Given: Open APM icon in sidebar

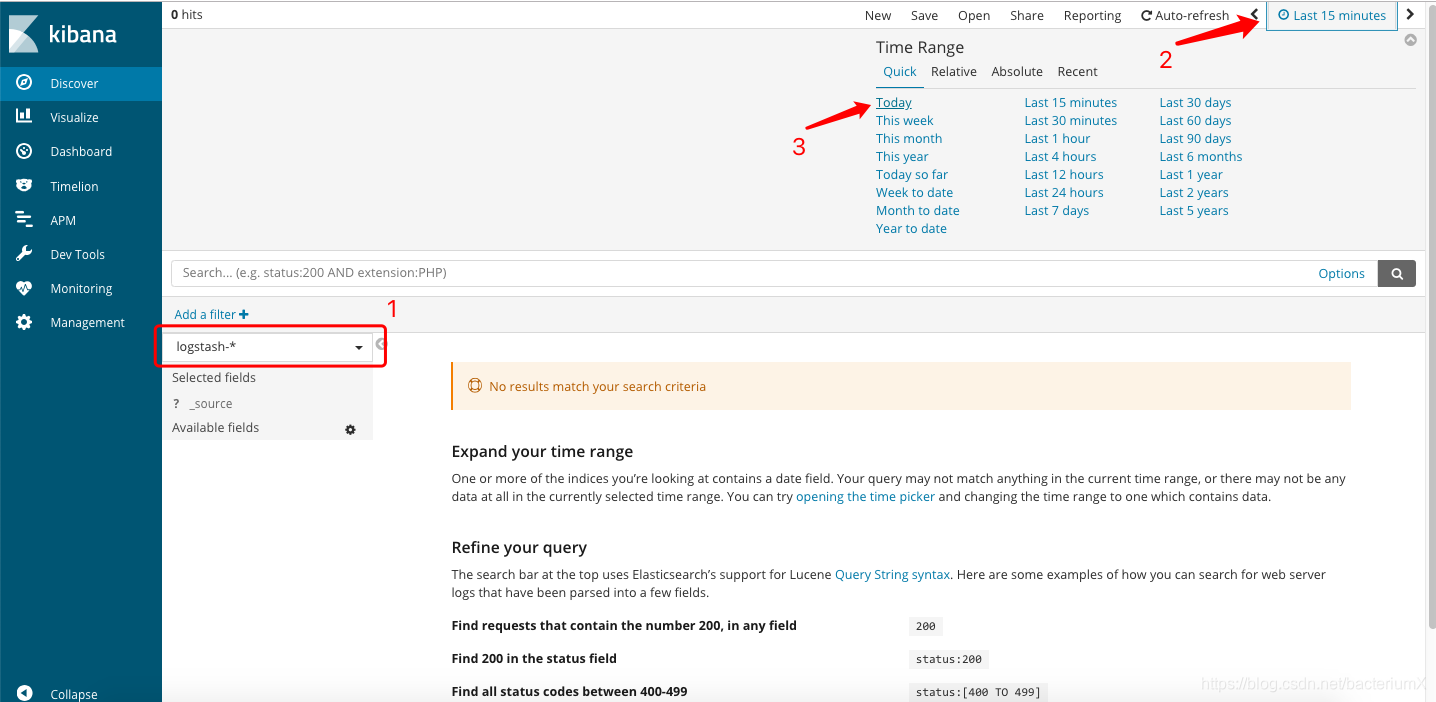Looking at the screenshot, I should click(x=24, y=220).
